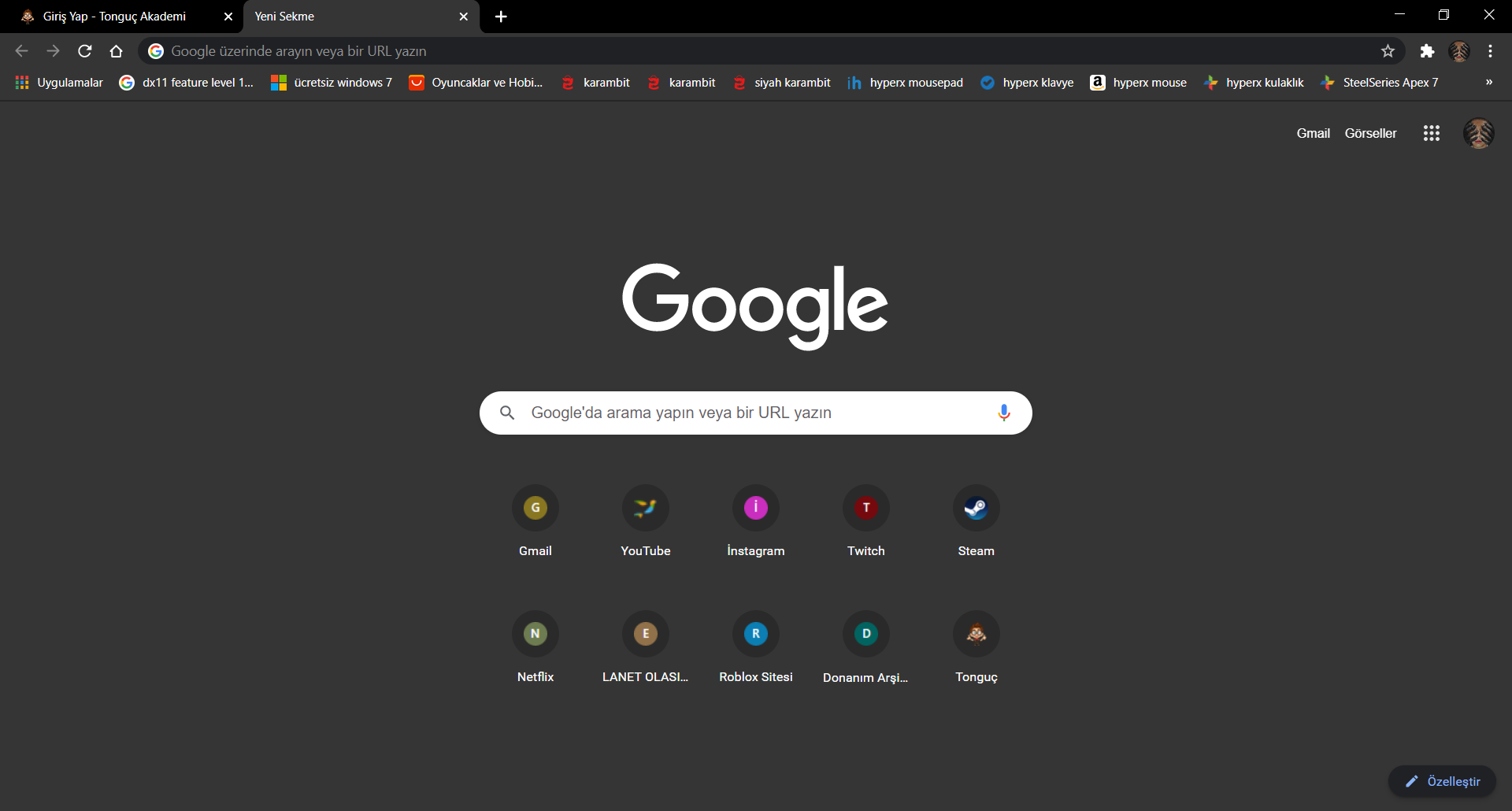Open the hyperx mousepad bookmark
1512x811 pixels.
point(906,83)
